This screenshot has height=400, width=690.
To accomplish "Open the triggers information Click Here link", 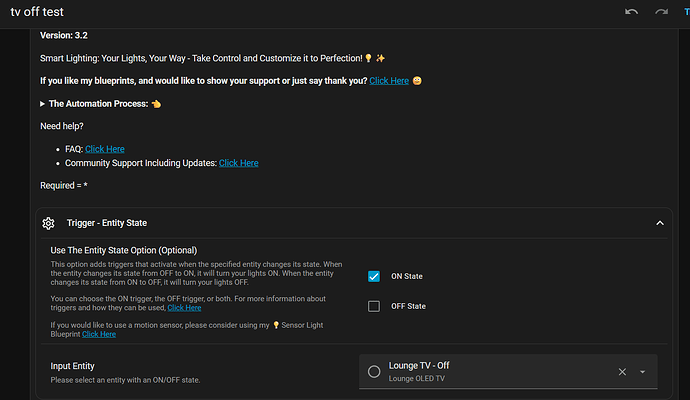I will coord(184,308).
